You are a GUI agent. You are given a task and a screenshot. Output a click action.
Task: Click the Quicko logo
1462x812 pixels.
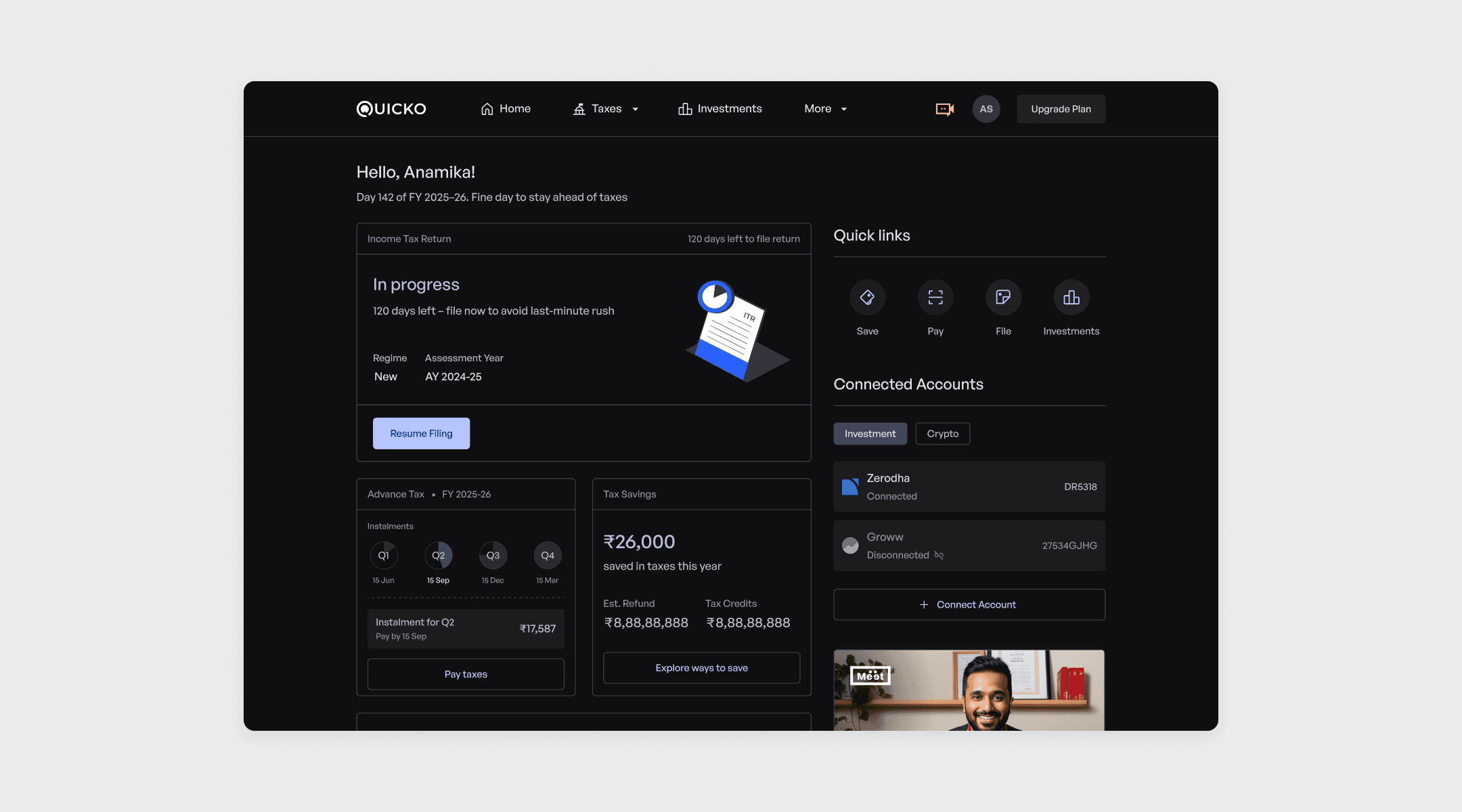(391, 109)
